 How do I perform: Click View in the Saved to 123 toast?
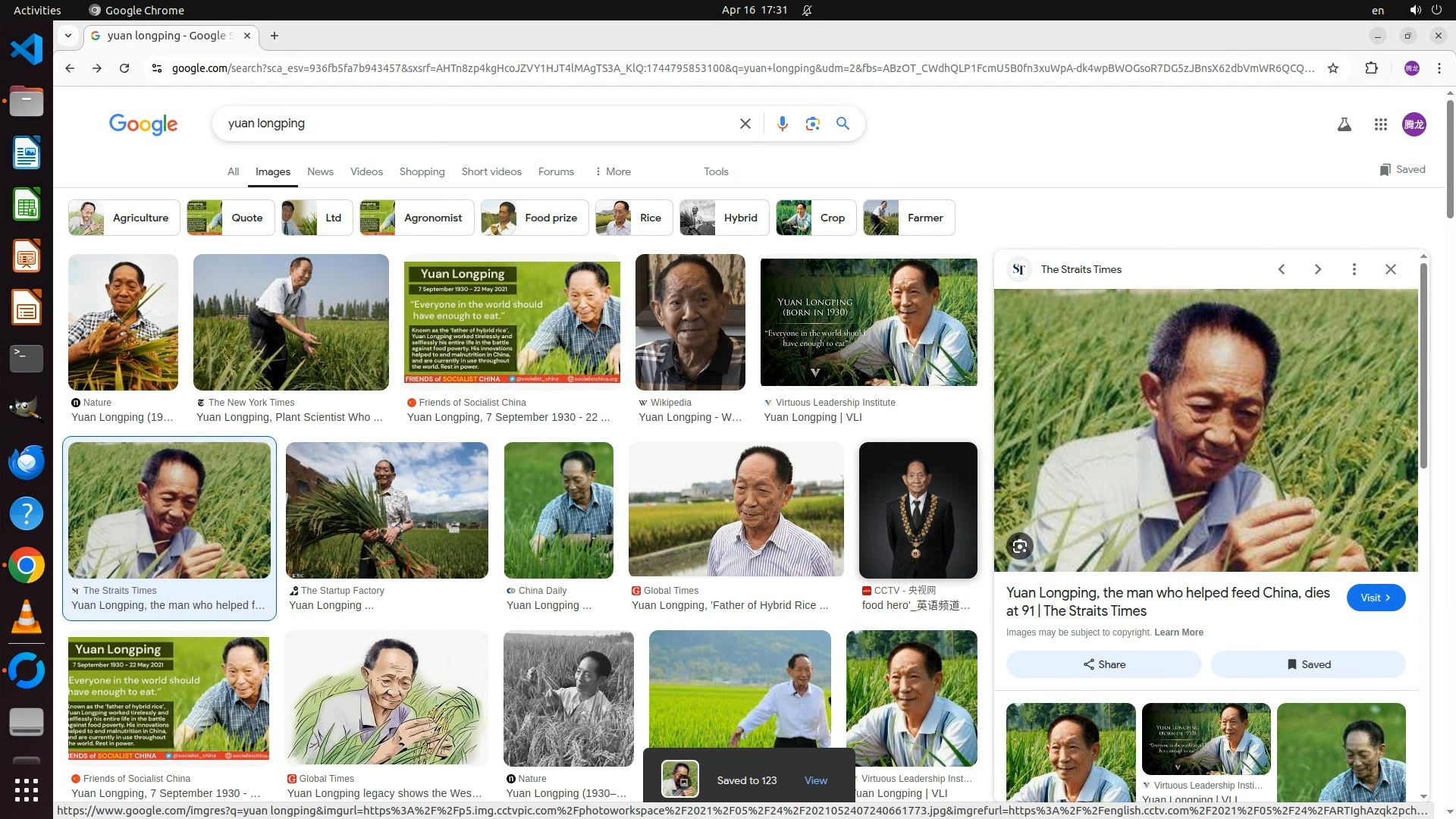pyautogui.click(x=815, y=780)
